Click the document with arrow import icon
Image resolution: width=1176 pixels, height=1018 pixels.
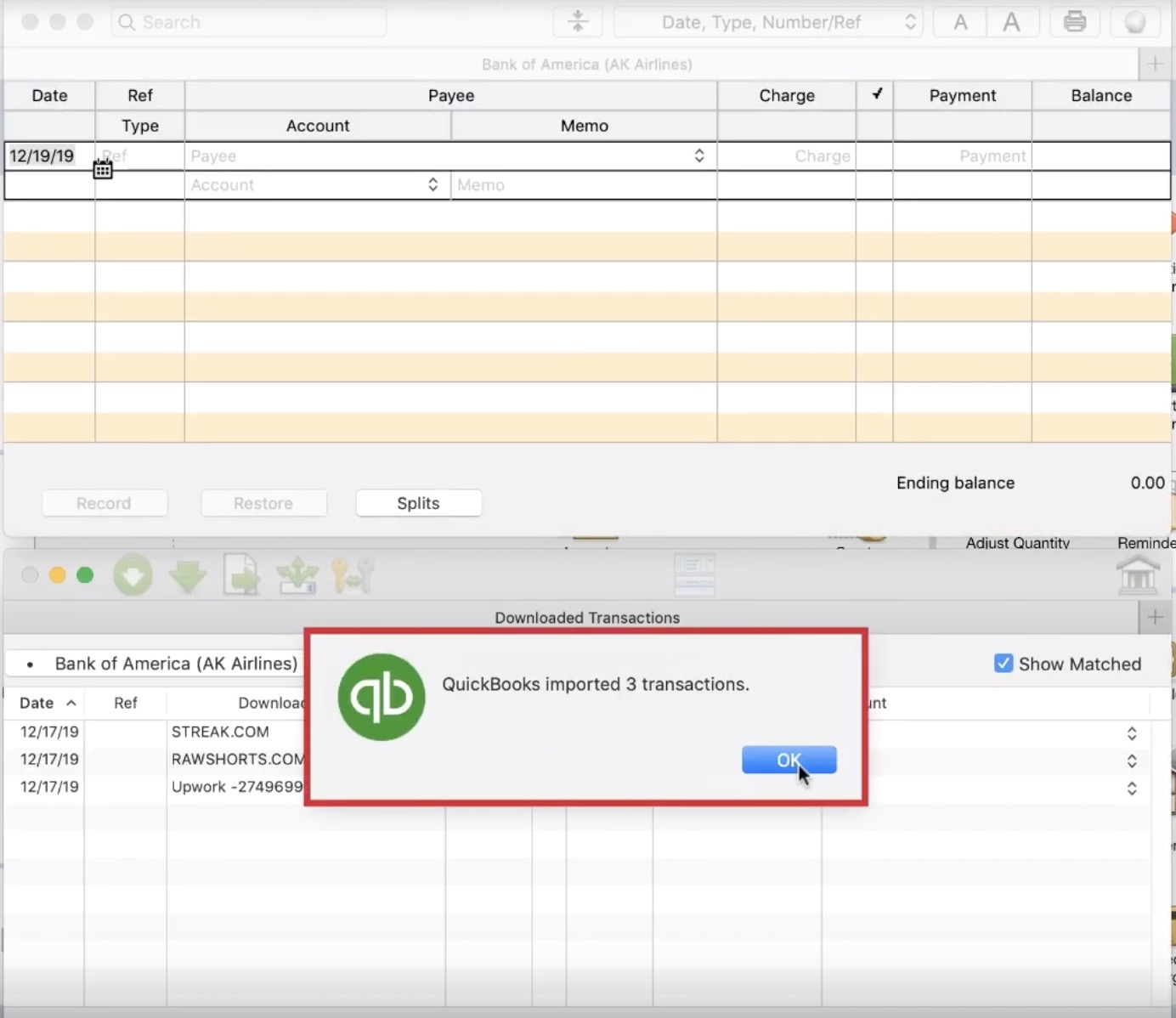[242, 574]
